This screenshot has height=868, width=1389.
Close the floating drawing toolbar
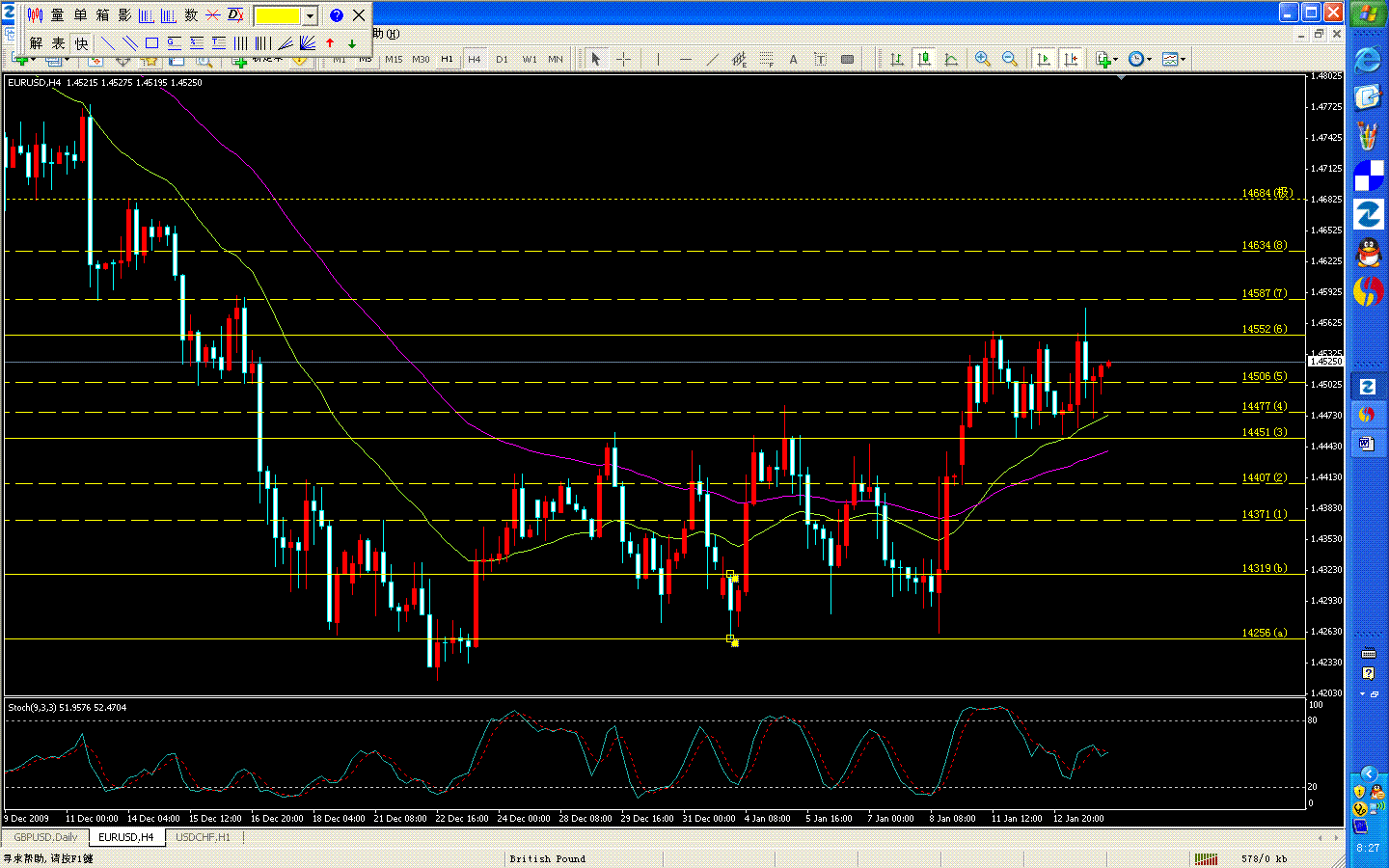click(359, 15)
